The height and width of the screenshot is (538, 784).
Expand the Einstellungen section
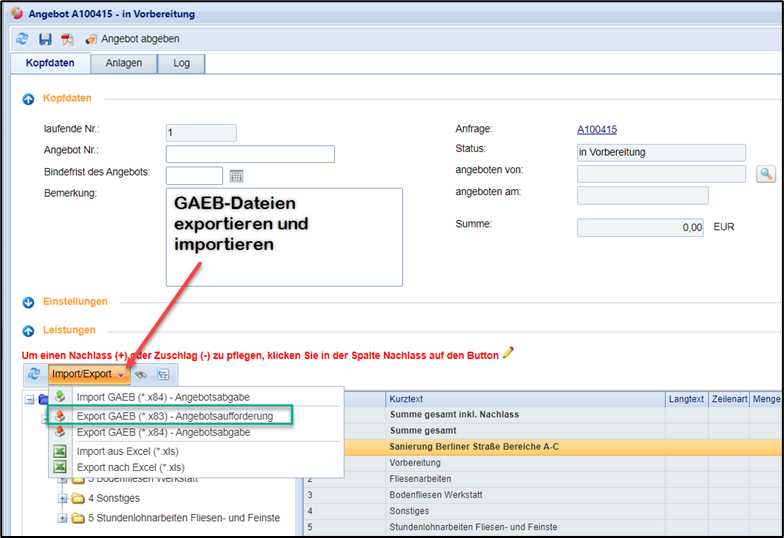[28, 302]
